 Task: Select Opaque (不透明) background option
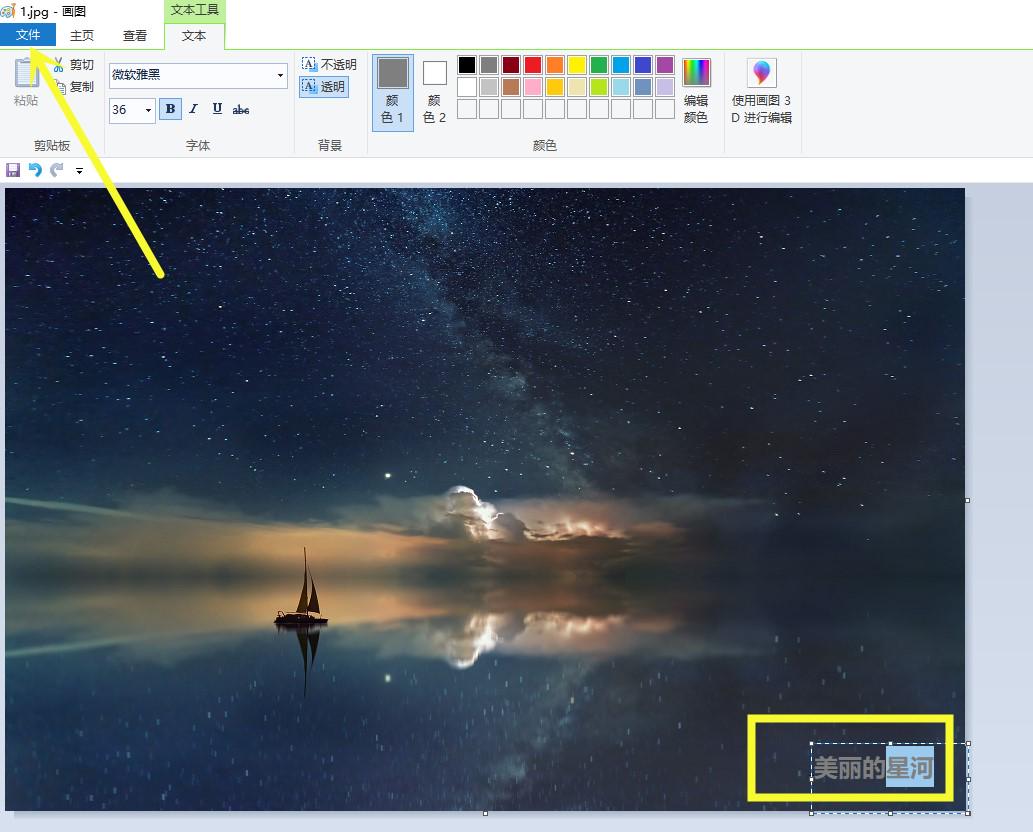(329, 65)
